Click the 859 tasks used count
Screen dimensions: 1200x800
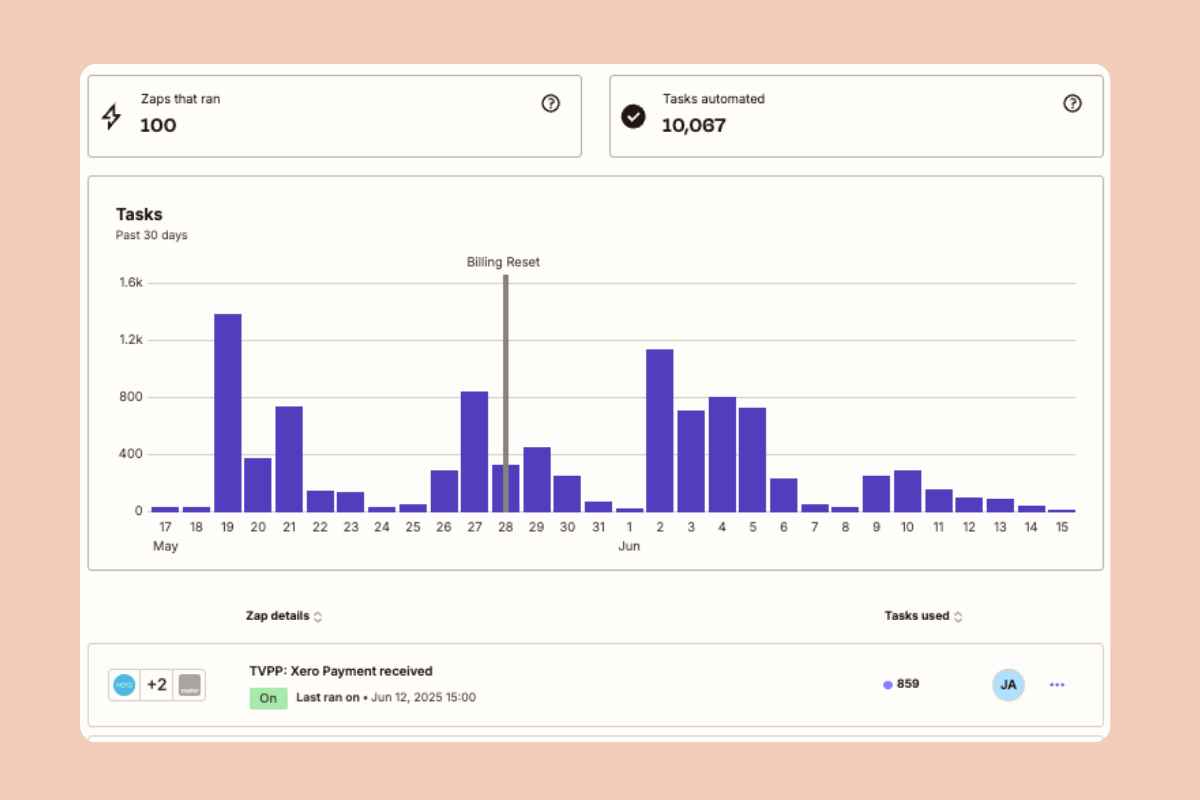point(907,684)
